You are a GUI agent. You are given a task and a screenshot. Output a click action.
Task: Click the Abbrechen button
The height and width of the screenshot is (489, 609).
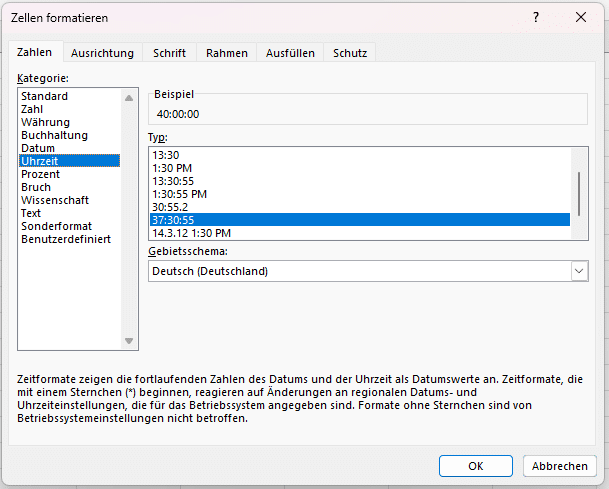(x=560, y=466)
